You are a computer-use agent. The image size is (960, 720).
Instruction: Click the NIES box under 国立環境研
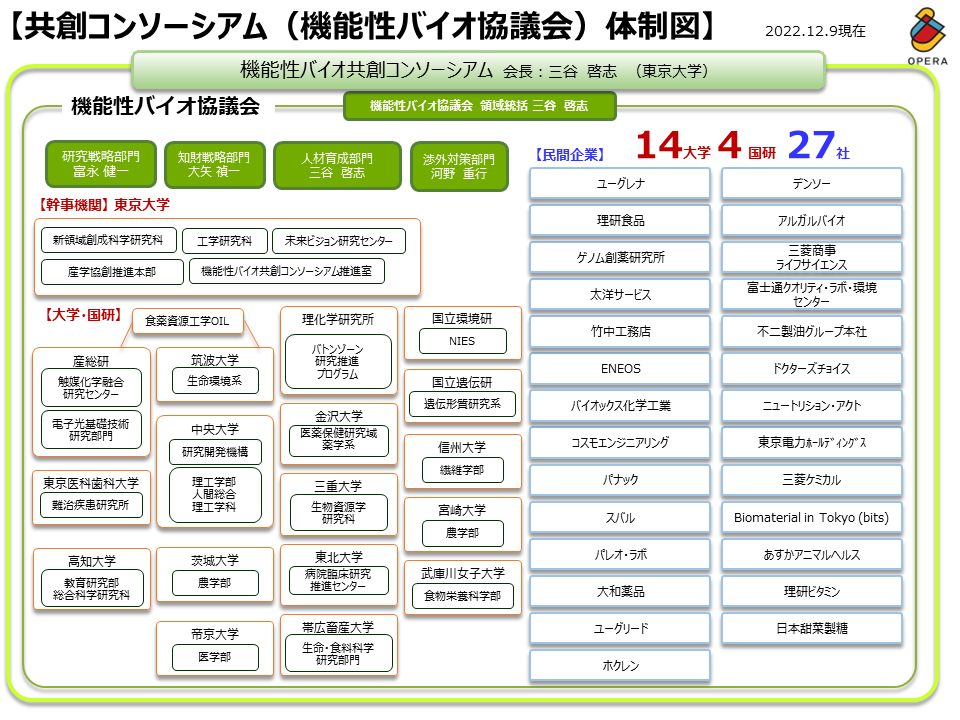pos(463,341)
